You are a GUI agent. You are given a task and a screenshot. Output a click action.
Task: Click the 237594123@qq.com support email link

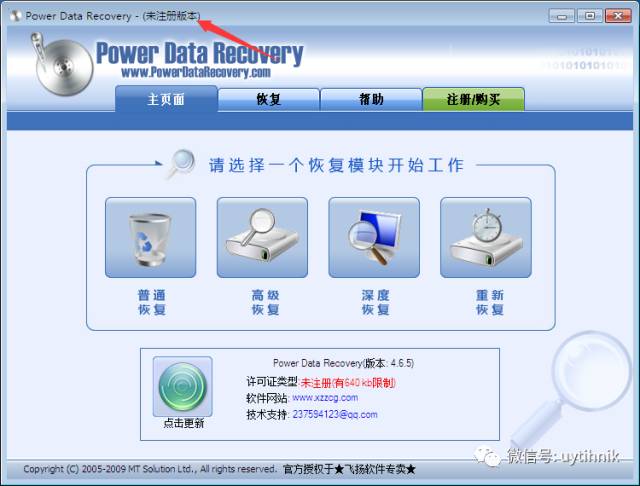[x=335, y=415]
